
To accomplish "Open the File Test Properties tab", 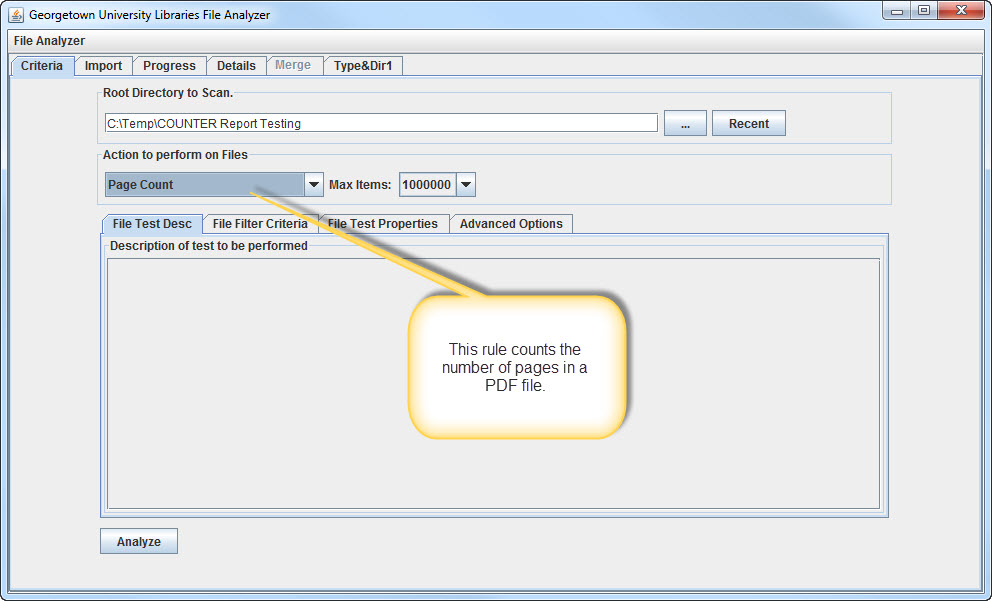I will click(384, 224).
